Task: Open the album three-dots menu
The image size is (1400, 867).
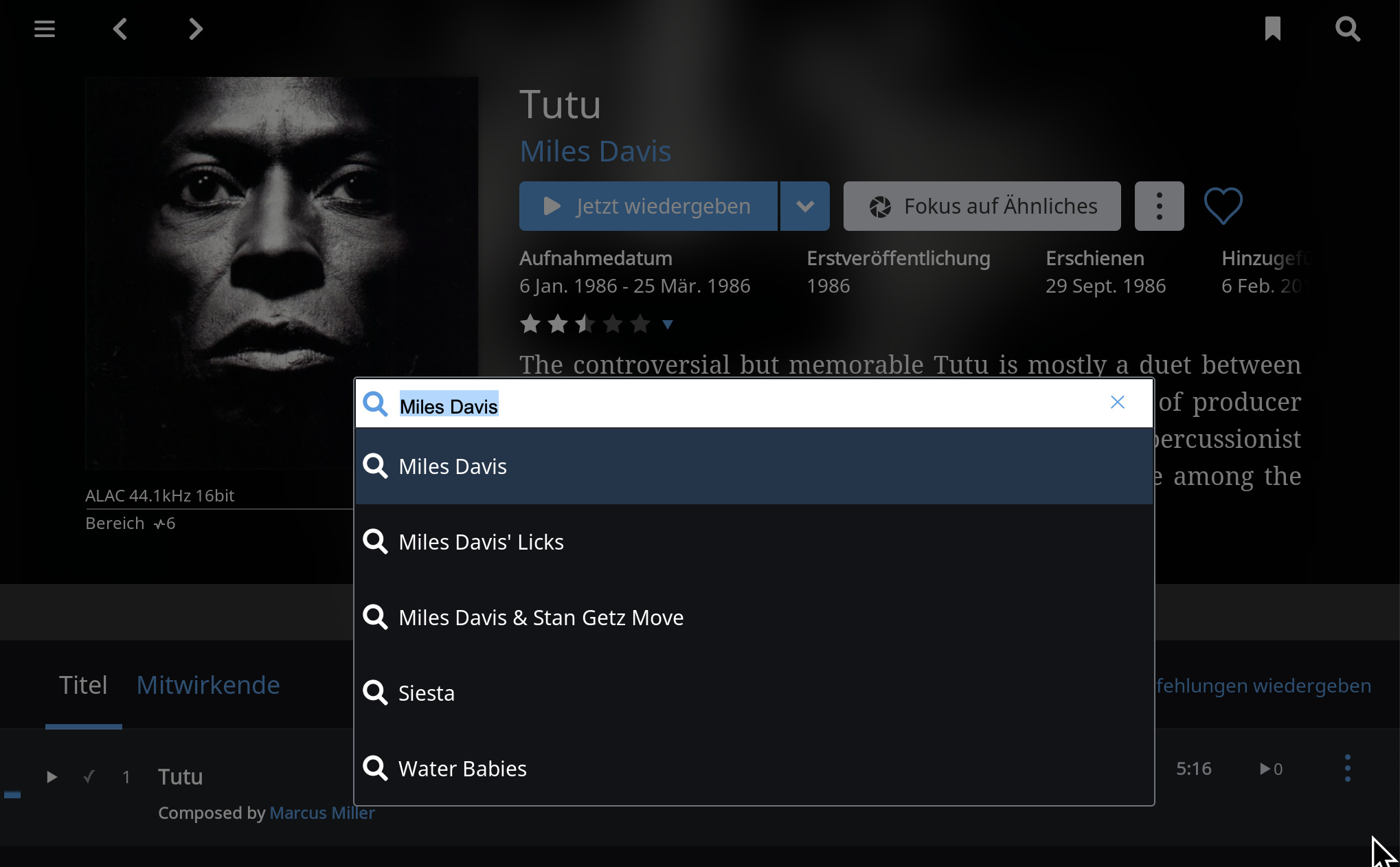Action: pos(1160,206)
